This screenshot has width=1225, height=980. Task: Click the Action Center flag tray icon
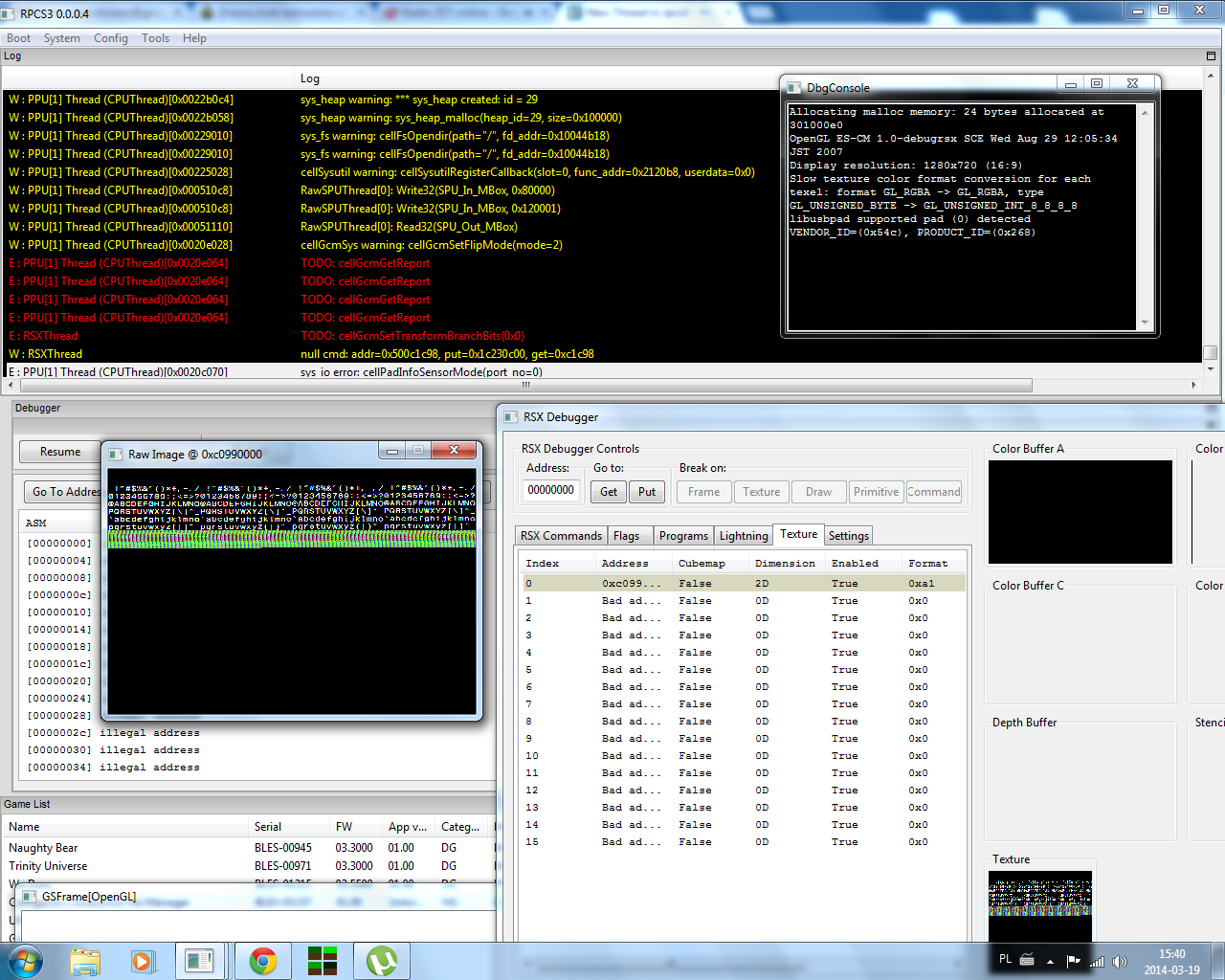pos(1073,961)
